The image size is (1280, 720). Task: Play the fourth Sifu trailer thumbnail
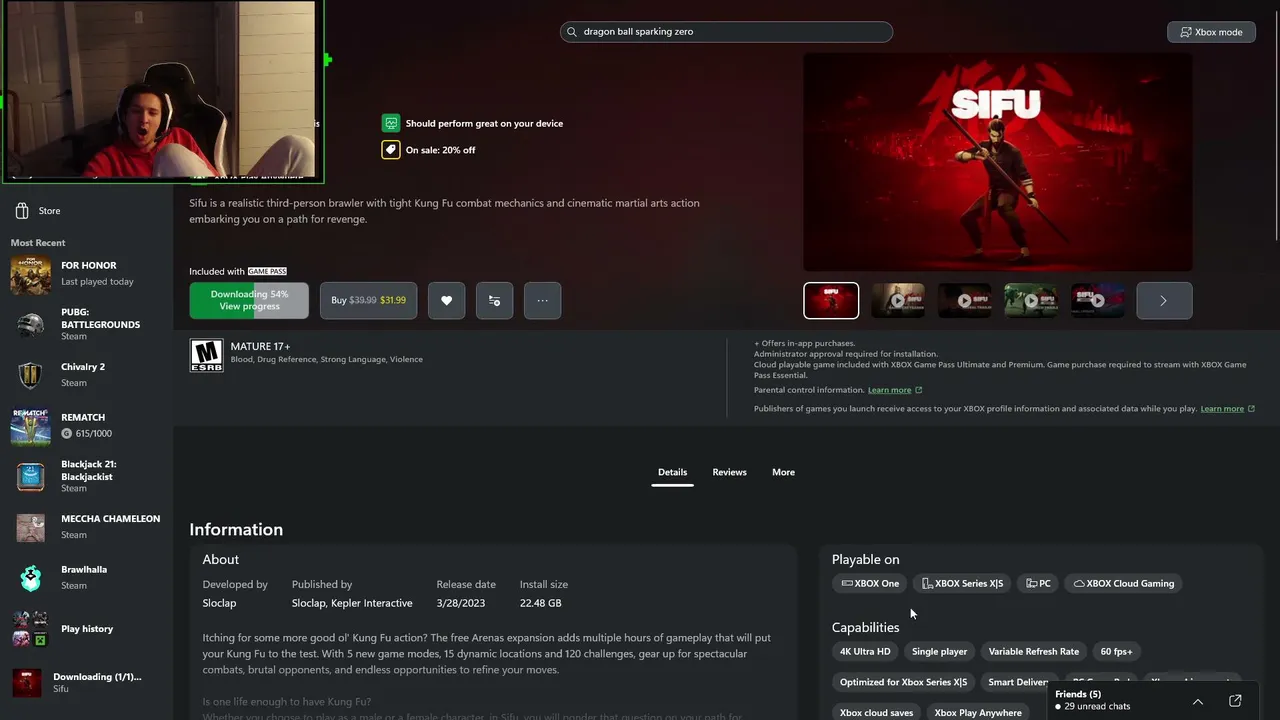pos(1031,300)
